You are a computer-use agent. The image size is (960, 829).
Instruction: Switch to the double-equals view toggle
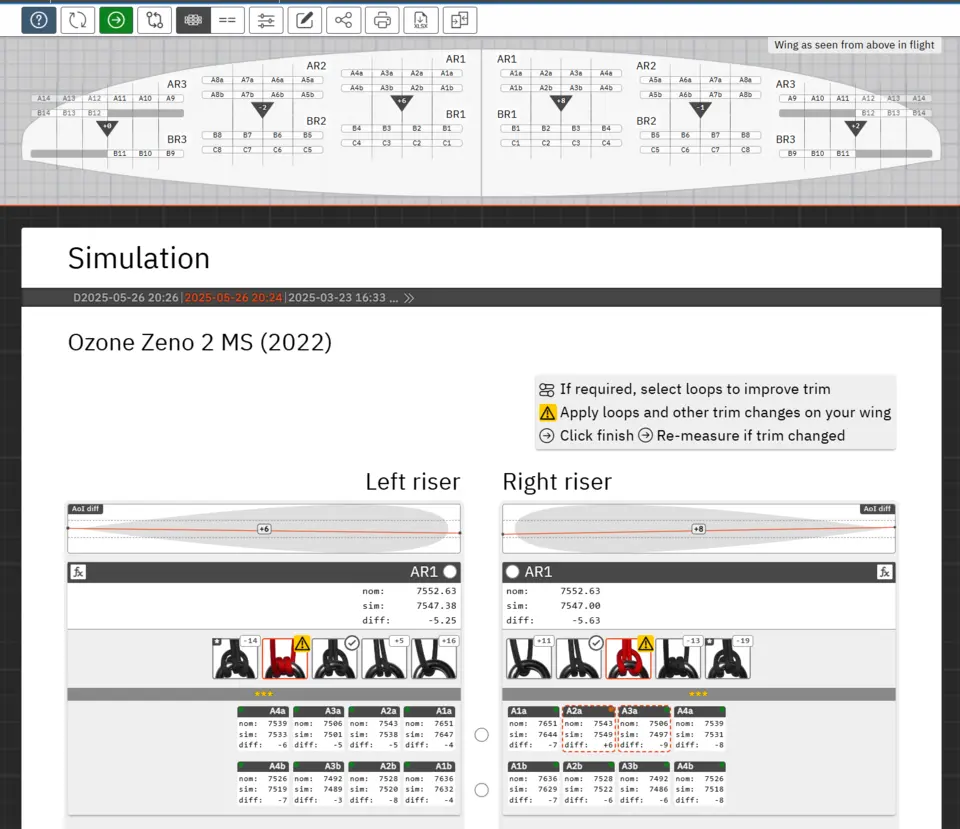227,21
